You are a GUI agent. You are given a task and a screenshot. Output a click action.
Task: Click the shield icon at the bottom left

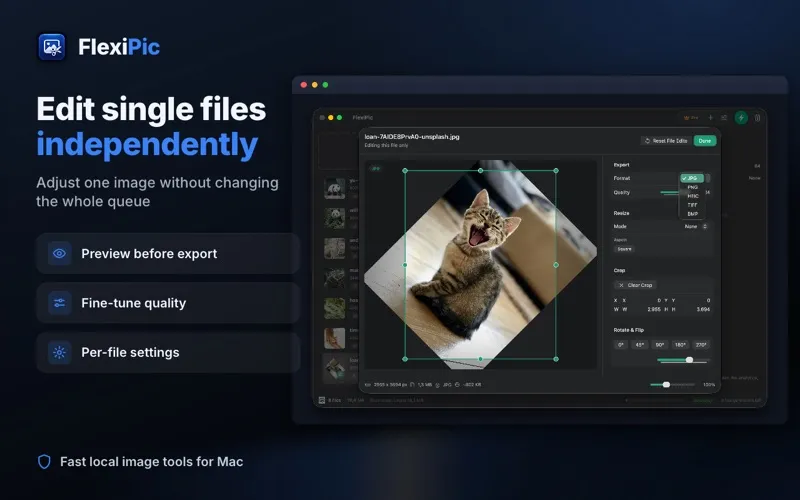coord(44,462)
